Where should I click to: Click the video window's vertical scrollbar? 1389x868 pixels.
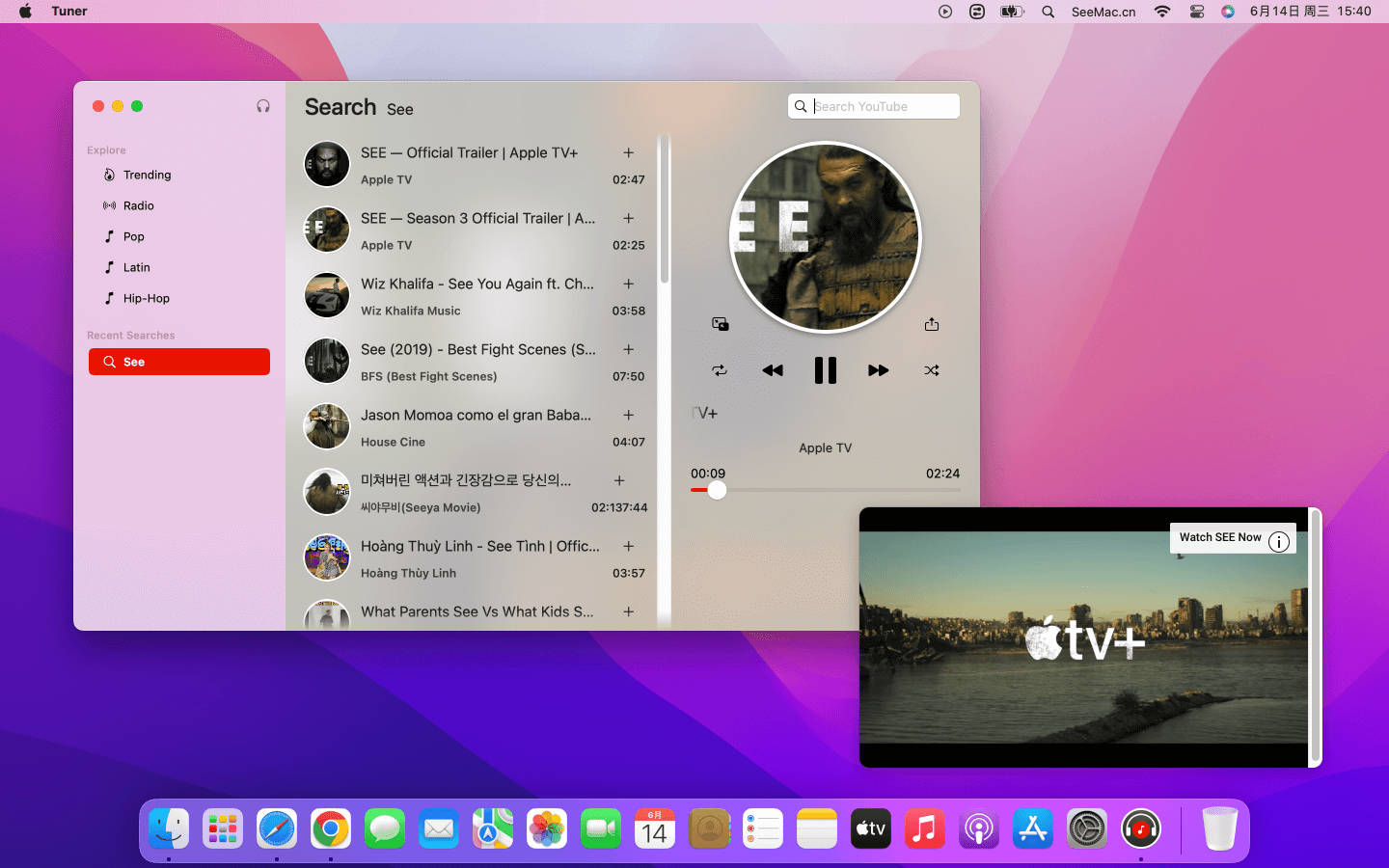[x=1315, y=637]
